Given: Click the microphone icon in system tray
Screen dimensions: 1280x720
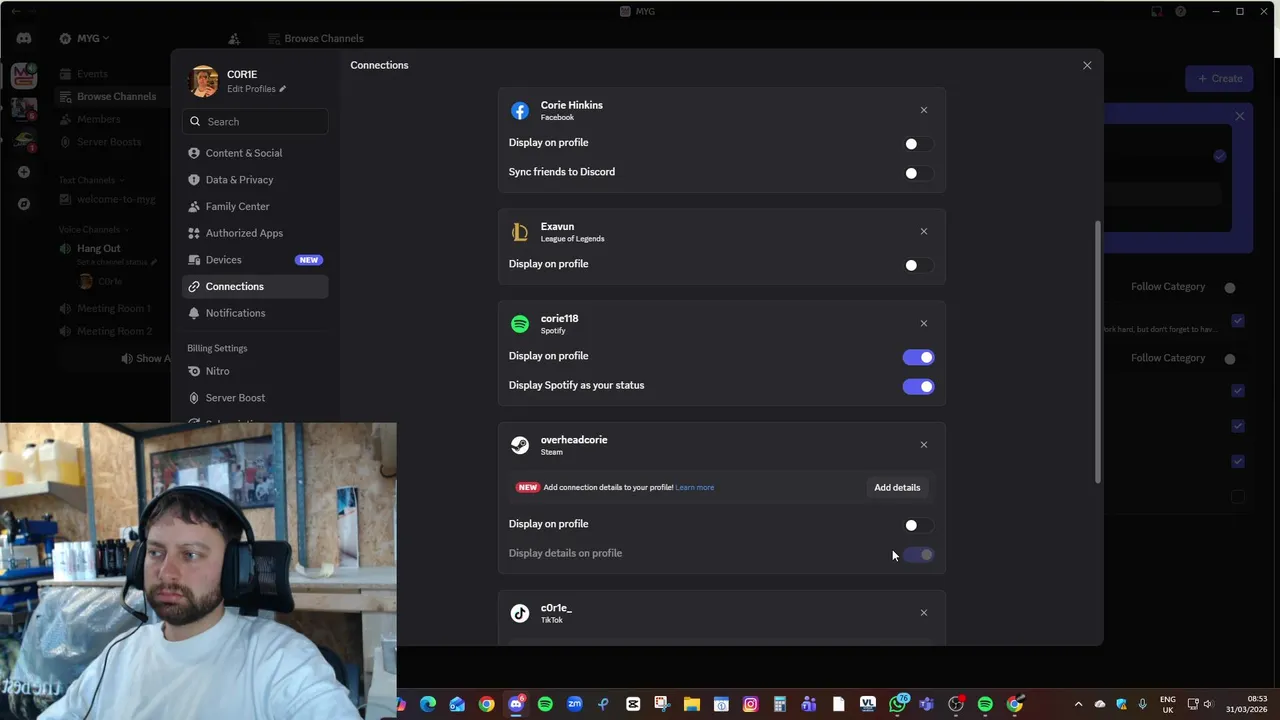Looking at the screenshot, I should 1142,704.
